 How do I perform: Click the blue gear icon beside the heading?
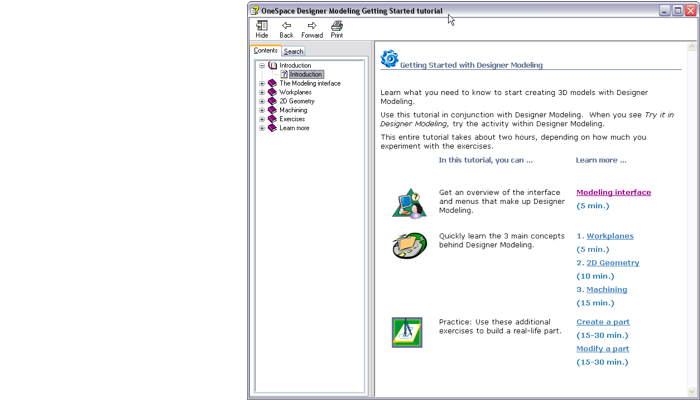click(x=389, y=59)
